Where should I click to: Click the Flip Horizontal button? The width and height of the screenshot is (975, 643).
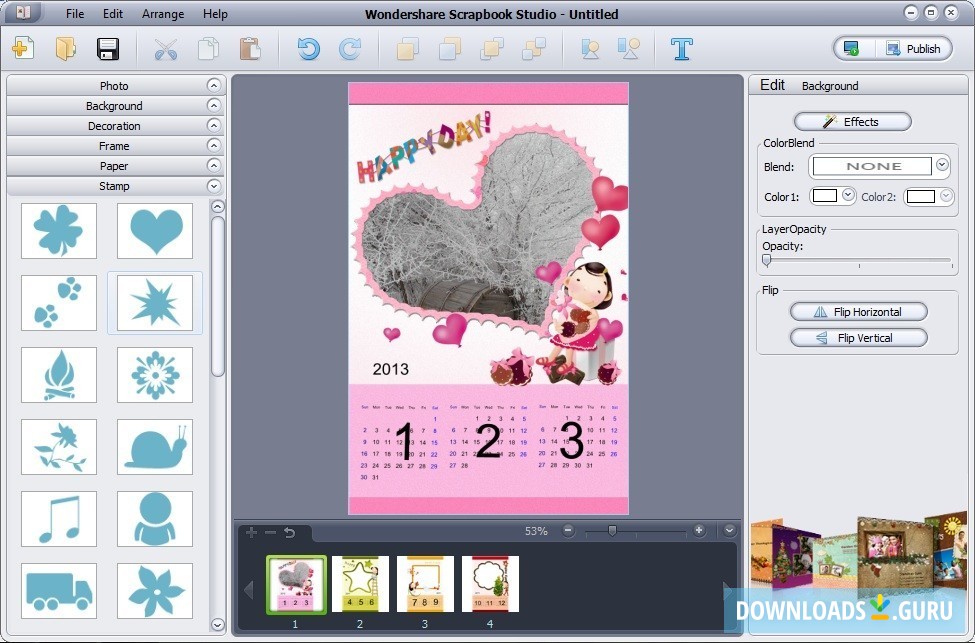tap(858, 311)
